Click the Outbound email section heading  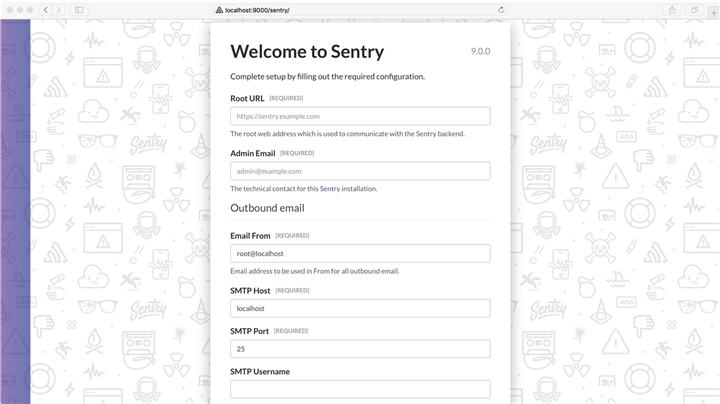click(267, 208)
